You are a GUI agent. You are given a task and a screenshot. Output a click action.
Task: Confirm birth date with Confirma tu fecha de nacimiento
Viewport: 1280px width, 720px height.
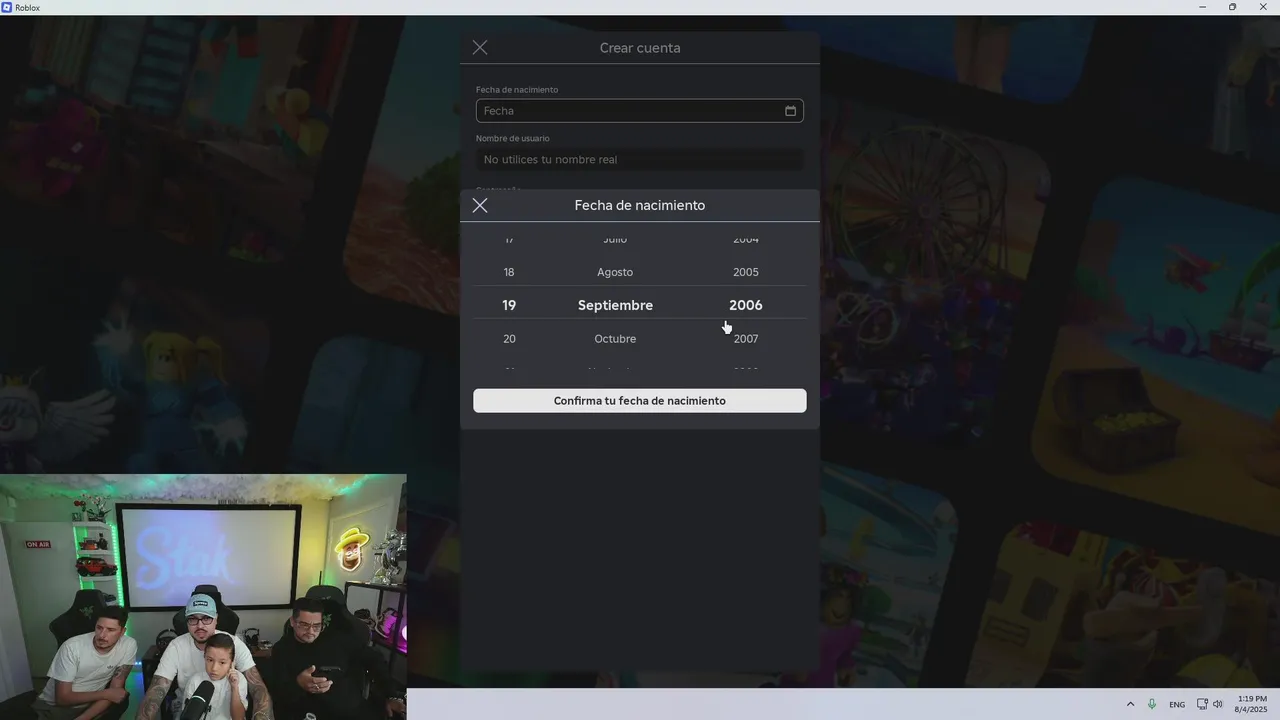coord(640,401)
